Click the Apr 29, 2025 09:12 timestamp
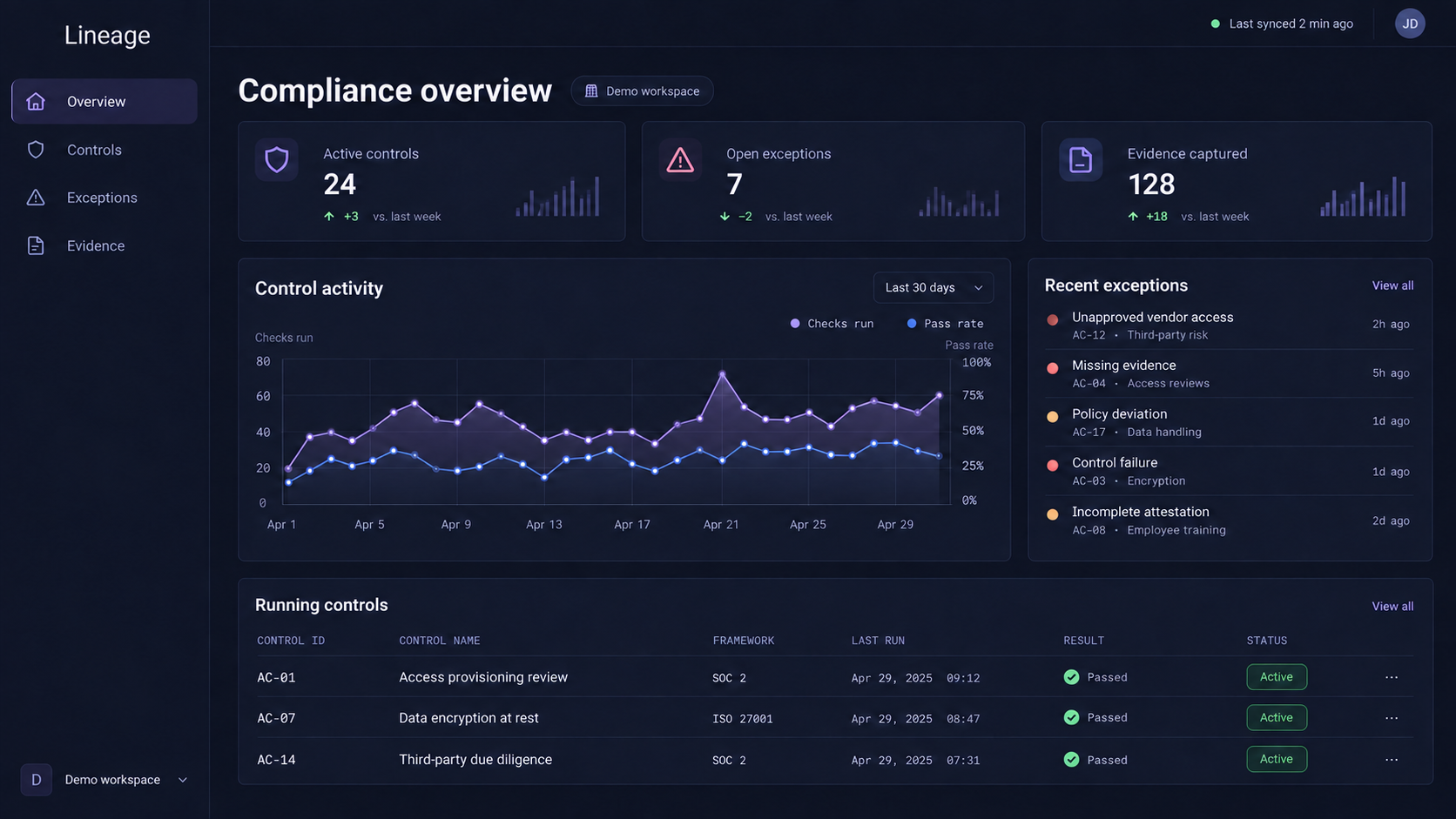This screenshot has width=1456, height=819. coord(915,678)
